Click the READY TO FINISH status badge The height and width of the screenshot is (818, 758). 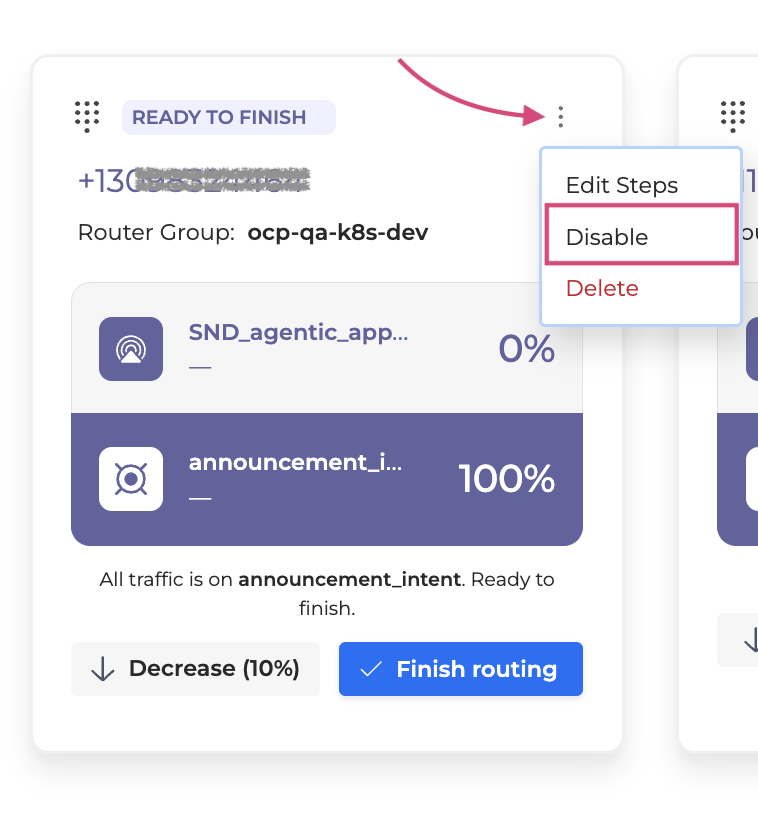point(228,117)
